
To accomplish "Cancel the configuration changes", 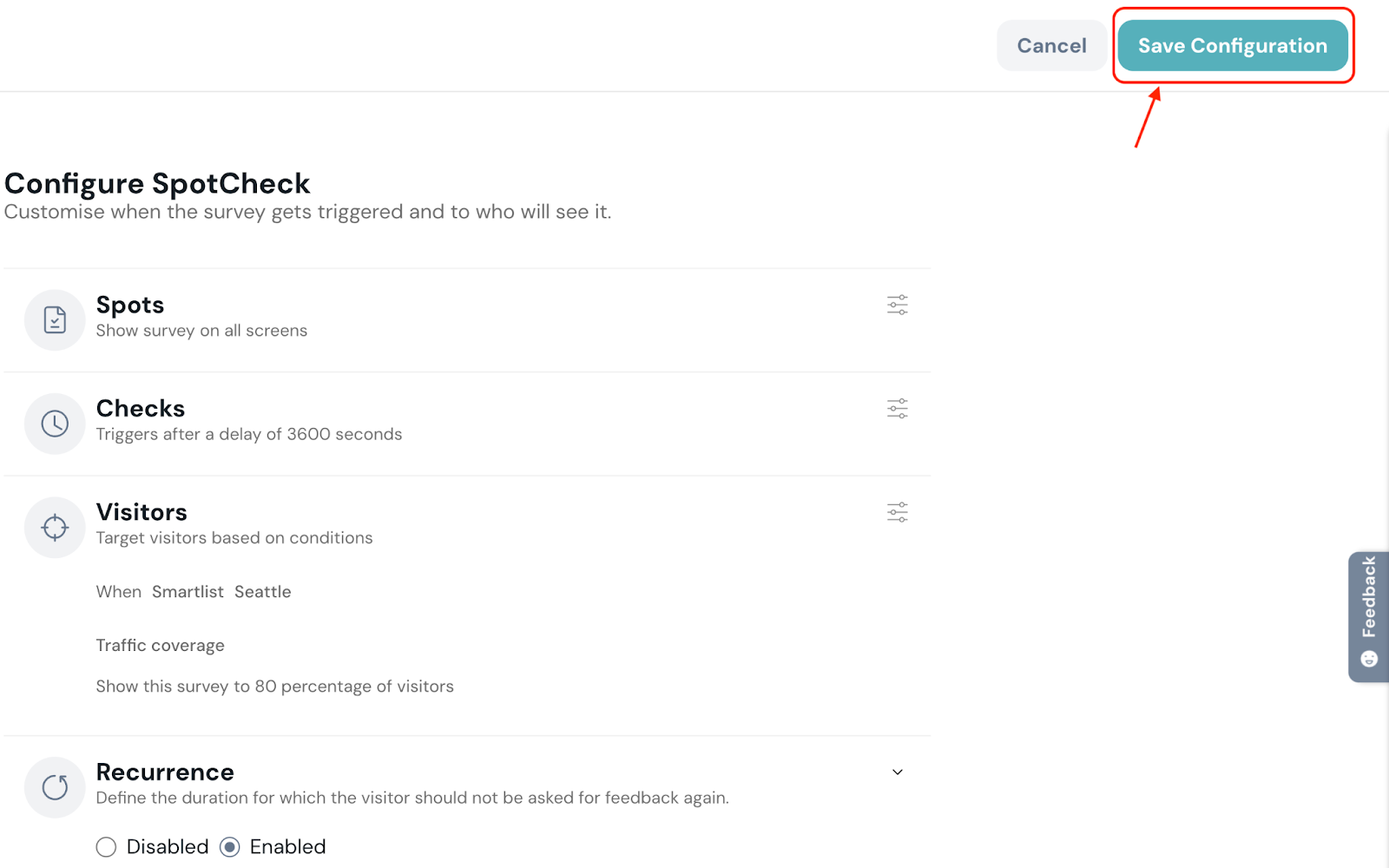I will coord(1051,46).
